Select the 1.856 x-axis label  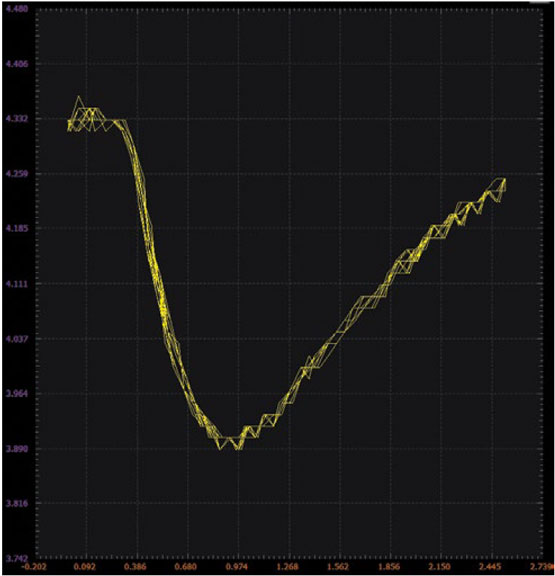(389, 566)
